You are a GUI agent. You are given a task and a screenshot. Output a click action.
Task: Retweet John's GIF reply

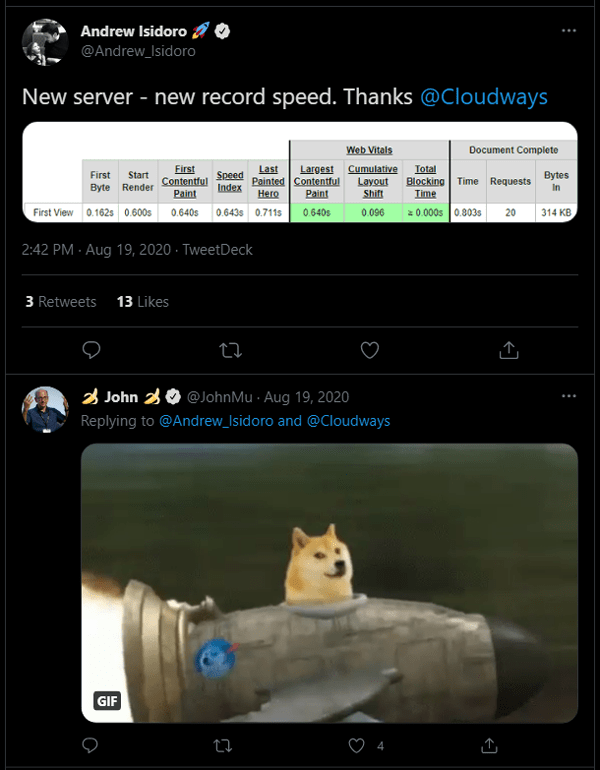[x=224, y=745]
